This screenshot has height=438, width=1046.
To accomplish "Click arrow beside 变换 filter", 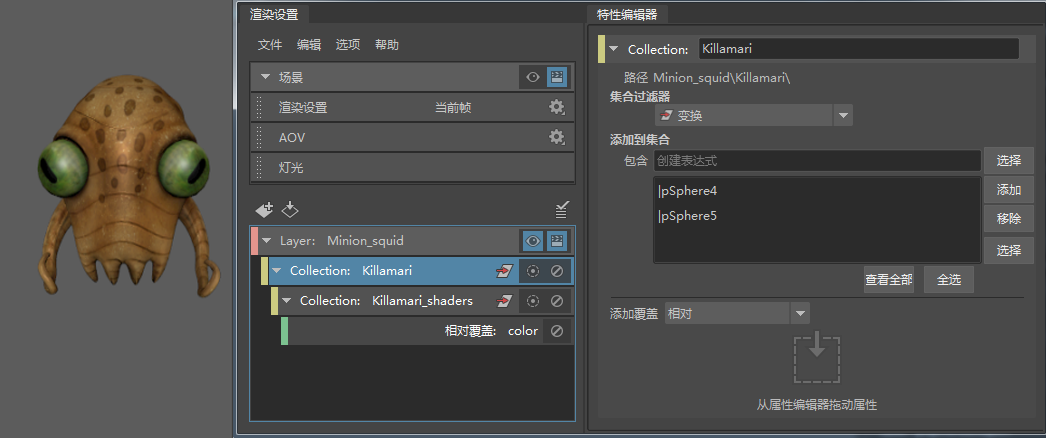I will (843, 115).
